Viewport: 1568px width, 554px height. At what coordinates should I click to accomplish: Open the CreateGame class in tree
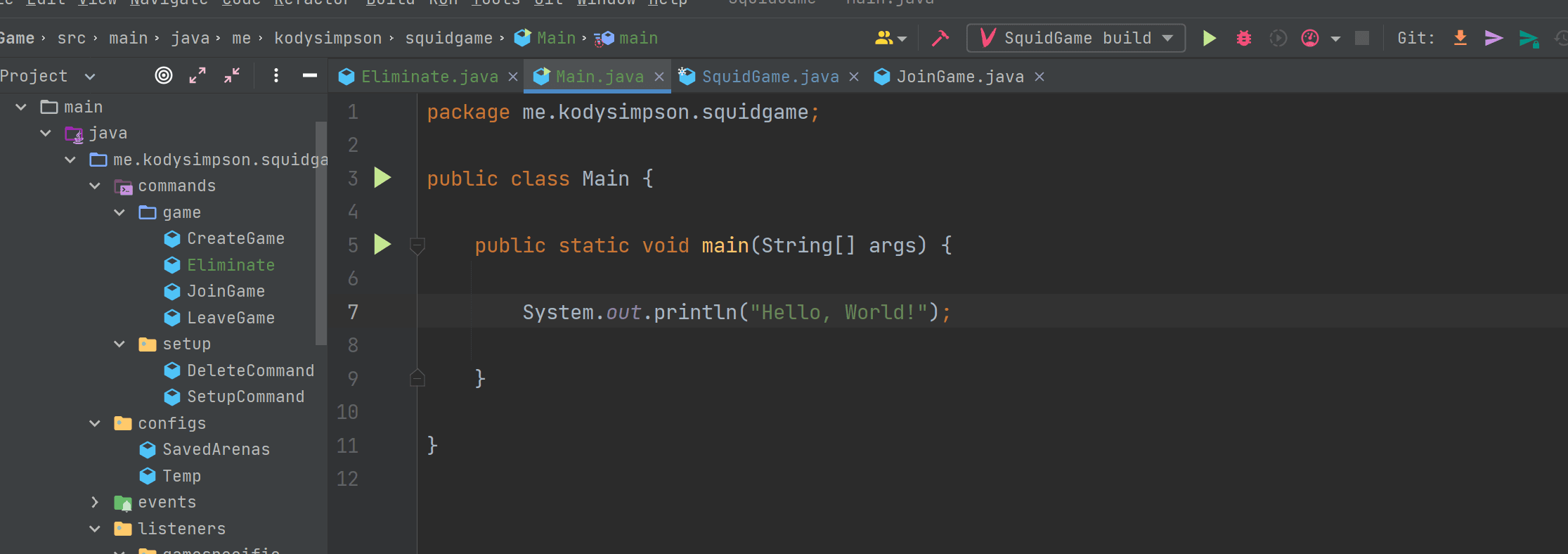pos(235,239)
